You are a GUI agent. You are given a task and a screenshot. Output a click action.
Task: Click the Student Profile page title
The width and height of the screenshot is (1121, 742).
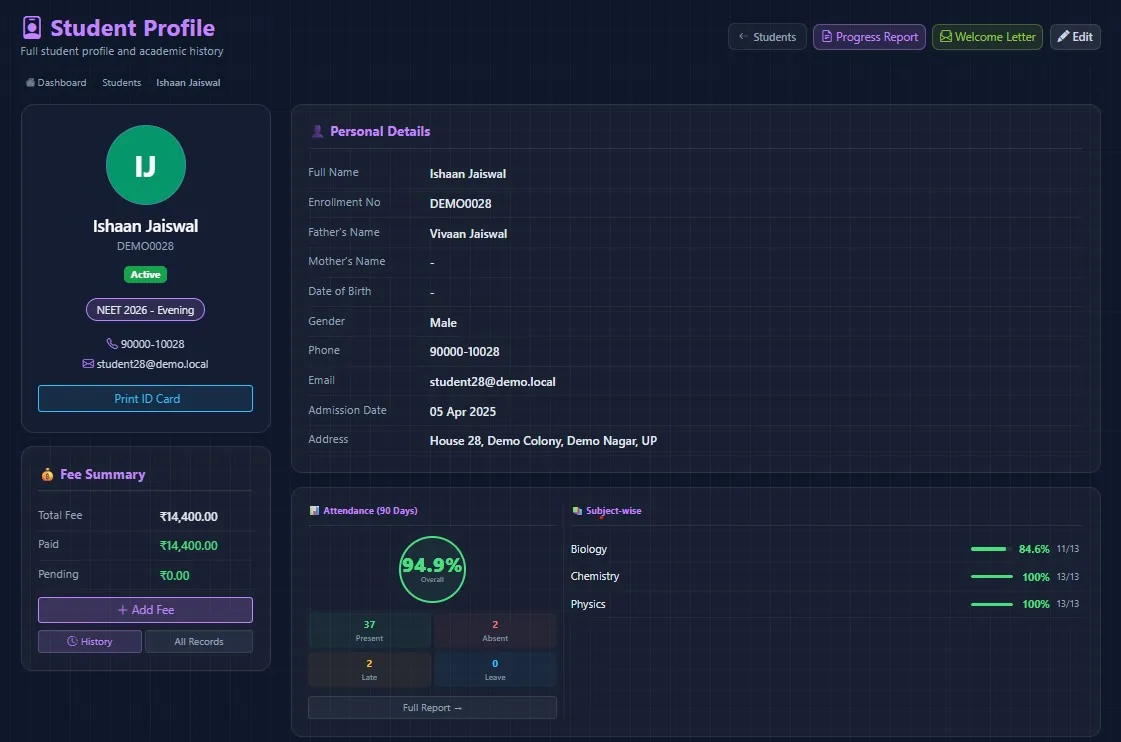132,28
